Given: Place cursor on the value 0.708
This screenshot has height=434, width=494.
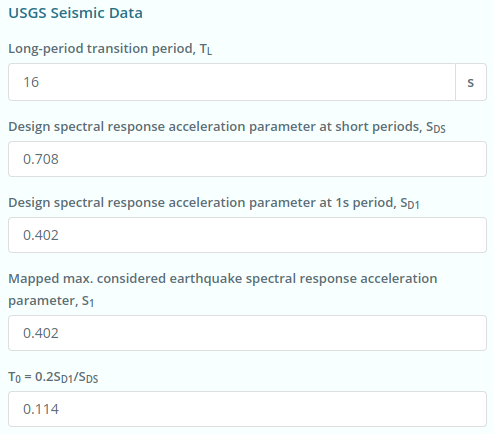Looking at the screenshot, I should pos(41,159).
